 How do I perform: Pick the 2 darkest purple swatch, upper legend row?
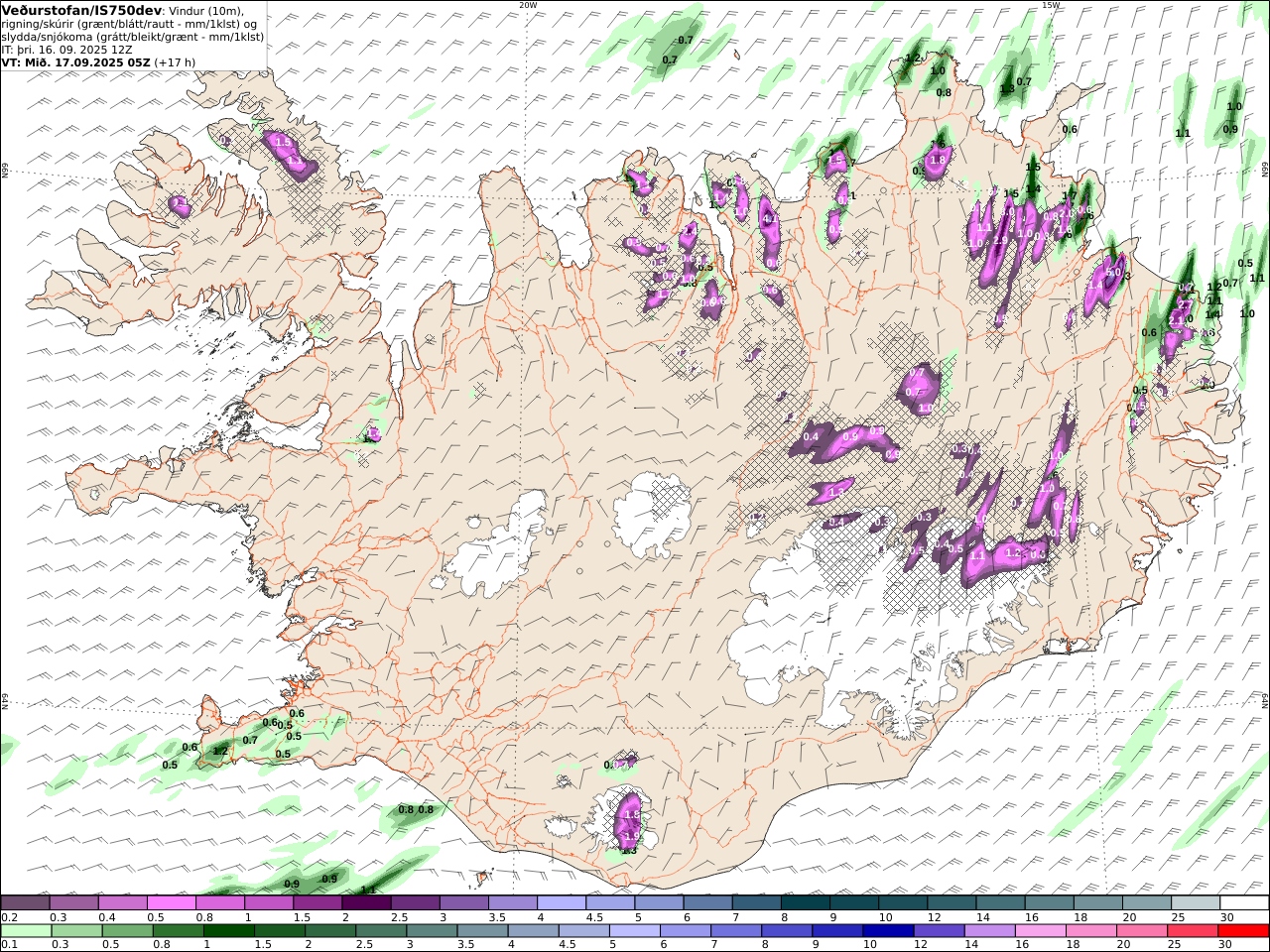click(x=366, y=903)
